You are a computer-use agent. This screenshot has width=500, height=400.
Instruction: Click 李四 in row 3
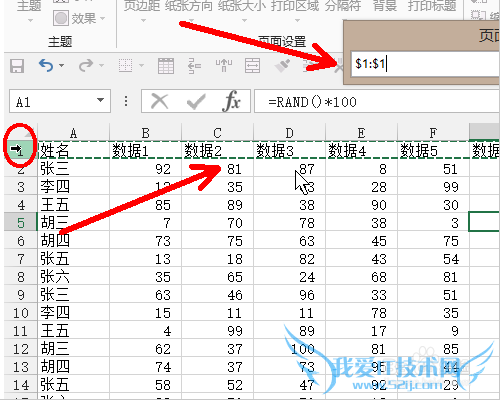[73, 186]
